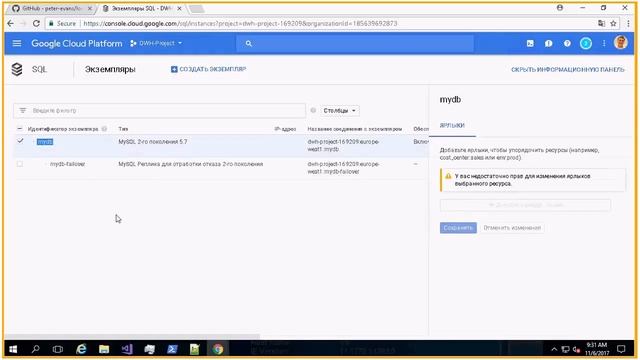This screenshot has width=640, height=360.
Task: Open the Windows Action Center notifications
Action: [x=621, y=349]
